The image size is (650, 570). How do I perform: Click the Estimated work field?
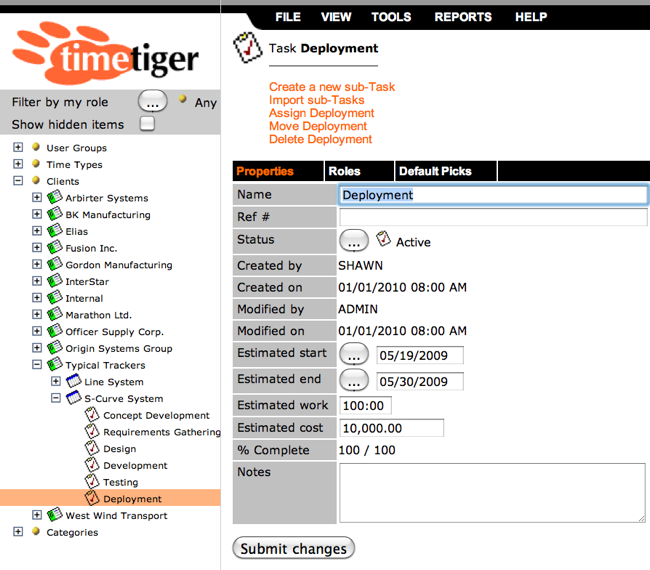tap(365, 406)
